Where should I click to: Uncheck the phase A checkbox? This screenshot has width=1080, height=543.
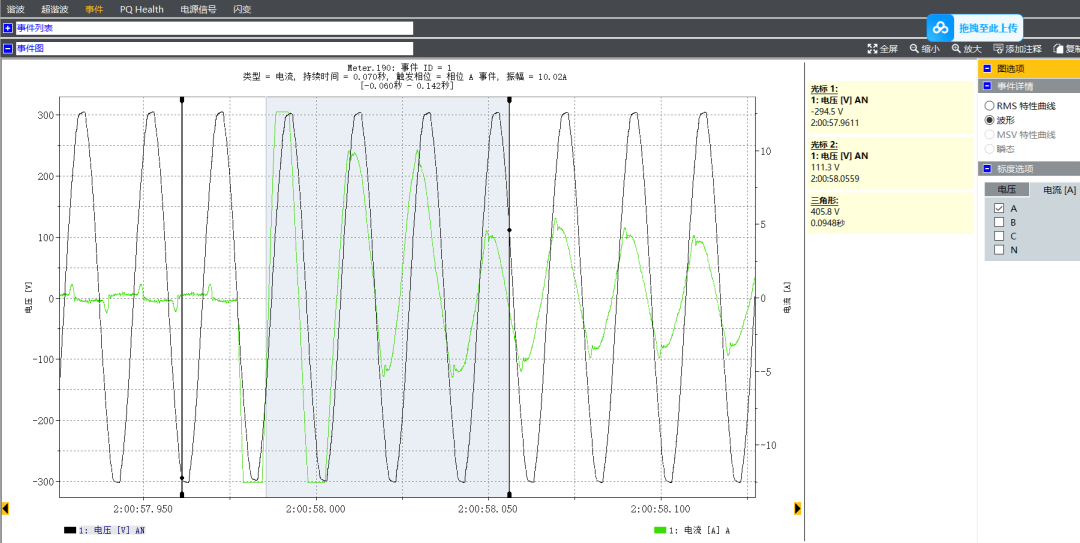(x=998, y=208)
